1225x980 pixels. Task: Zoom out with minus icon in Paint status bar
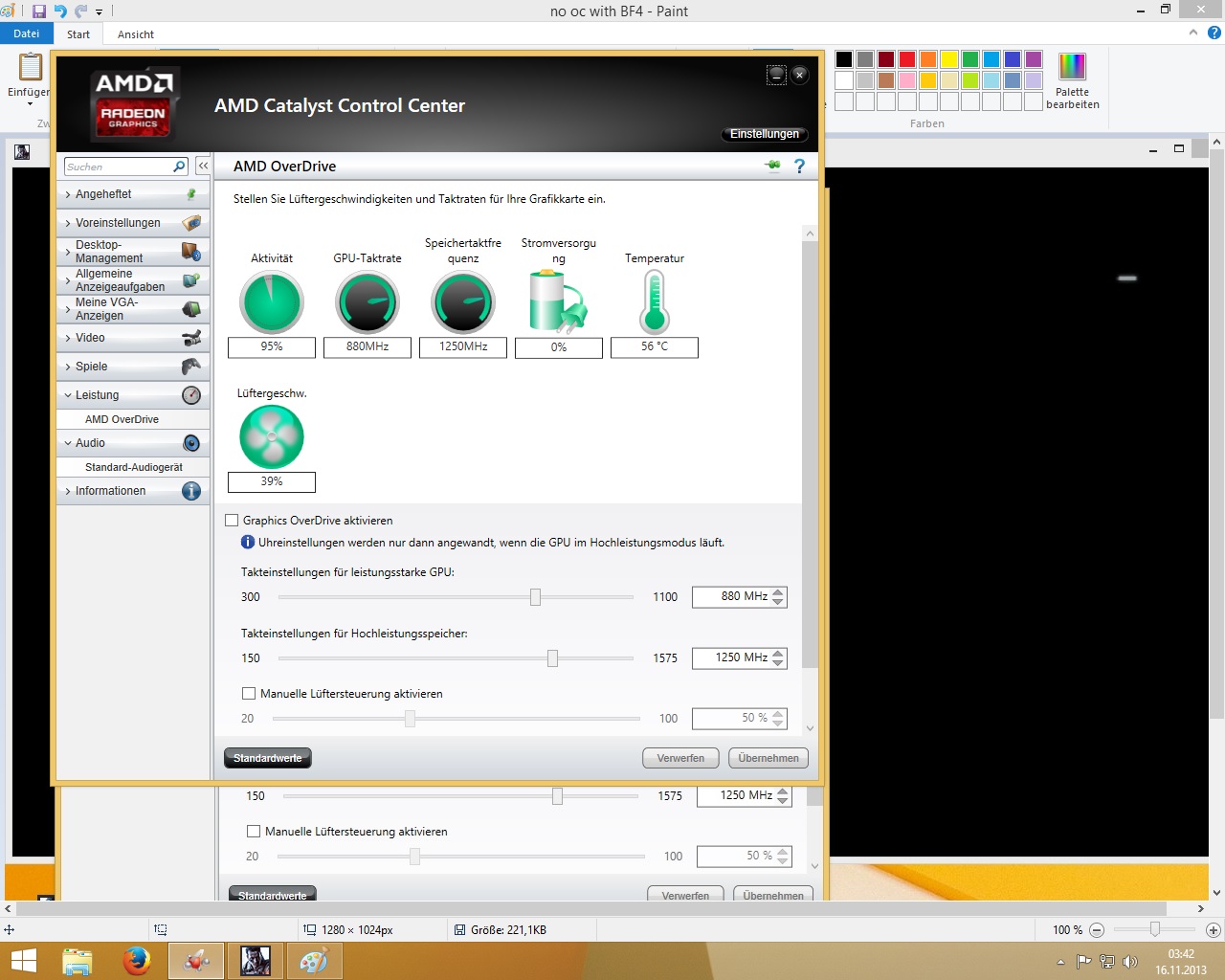(1097, 930)
